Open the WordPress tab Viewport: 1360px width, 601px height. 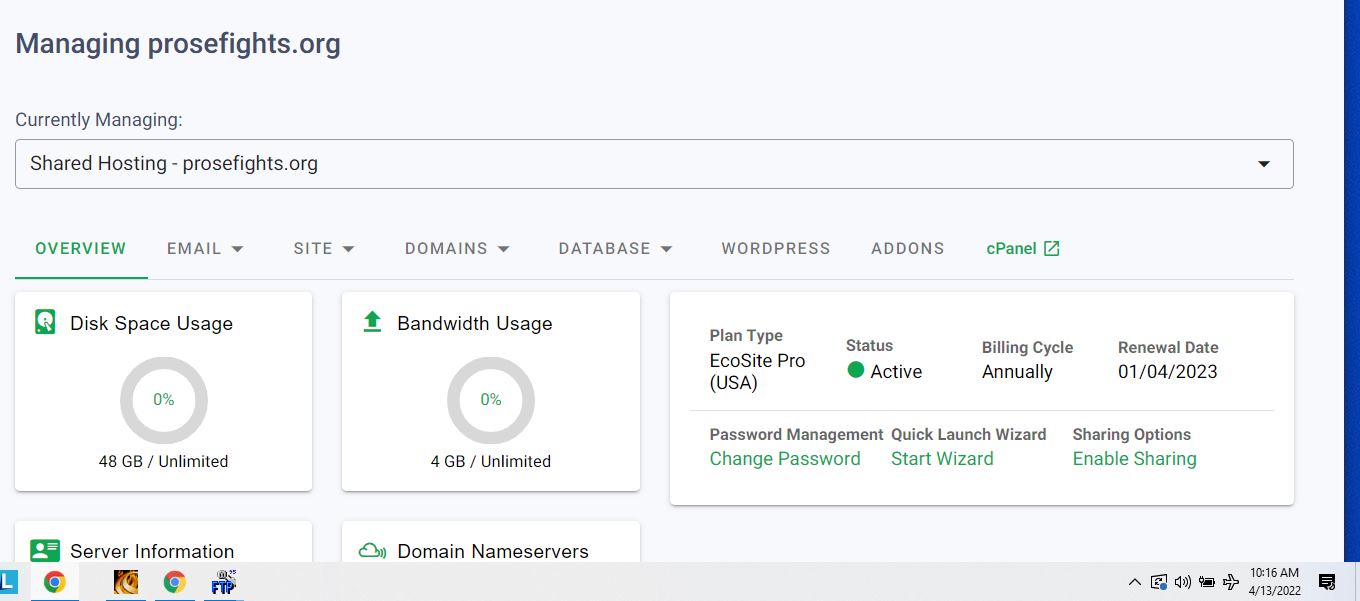pyautogui.click(x=776, y=248)
